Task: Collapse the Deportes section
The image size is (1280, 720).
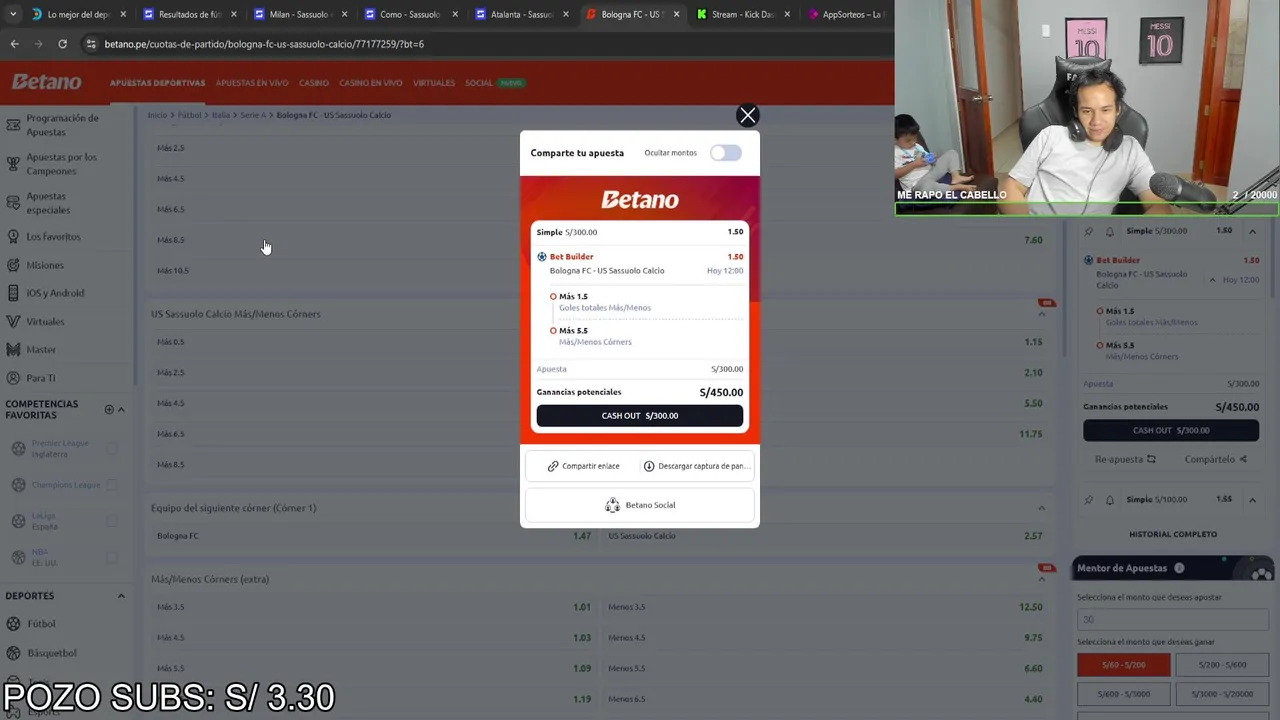Action: (121, 596)
